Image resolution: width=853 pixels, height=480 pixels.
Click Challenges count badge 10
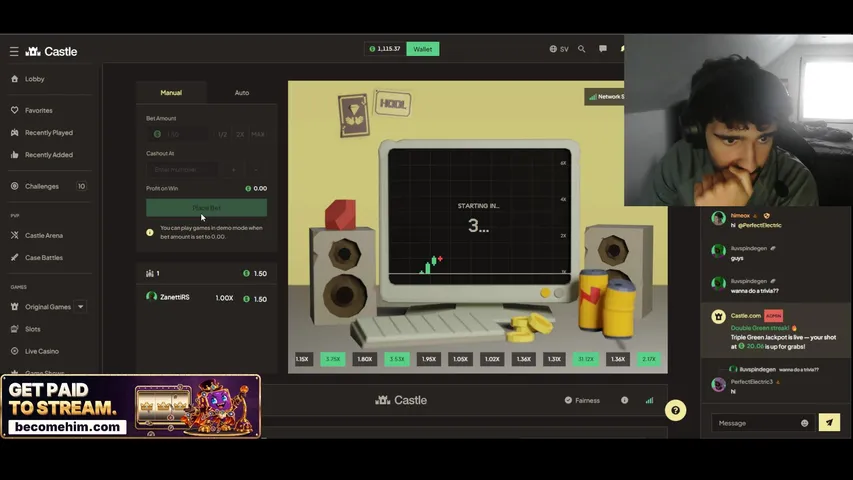click(81, 186)
